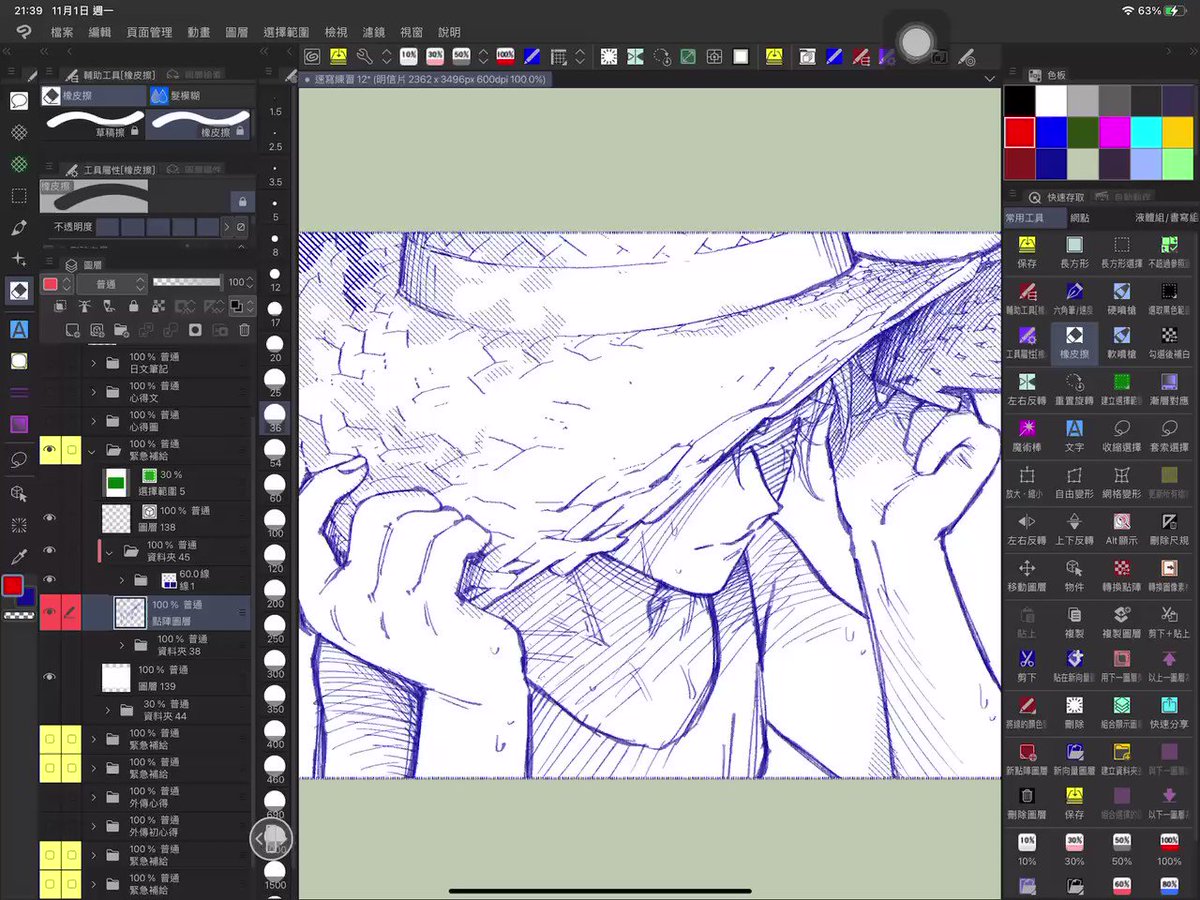Choose the 移動圖層 move layer tool
The height and width of the screenshot is (900, 1200).
point(1027,574)
